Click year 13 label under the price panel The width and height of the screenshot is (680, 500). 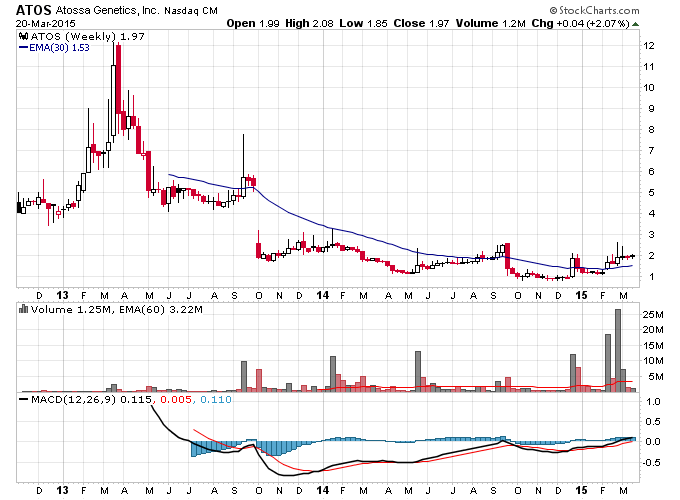[63, 295]
